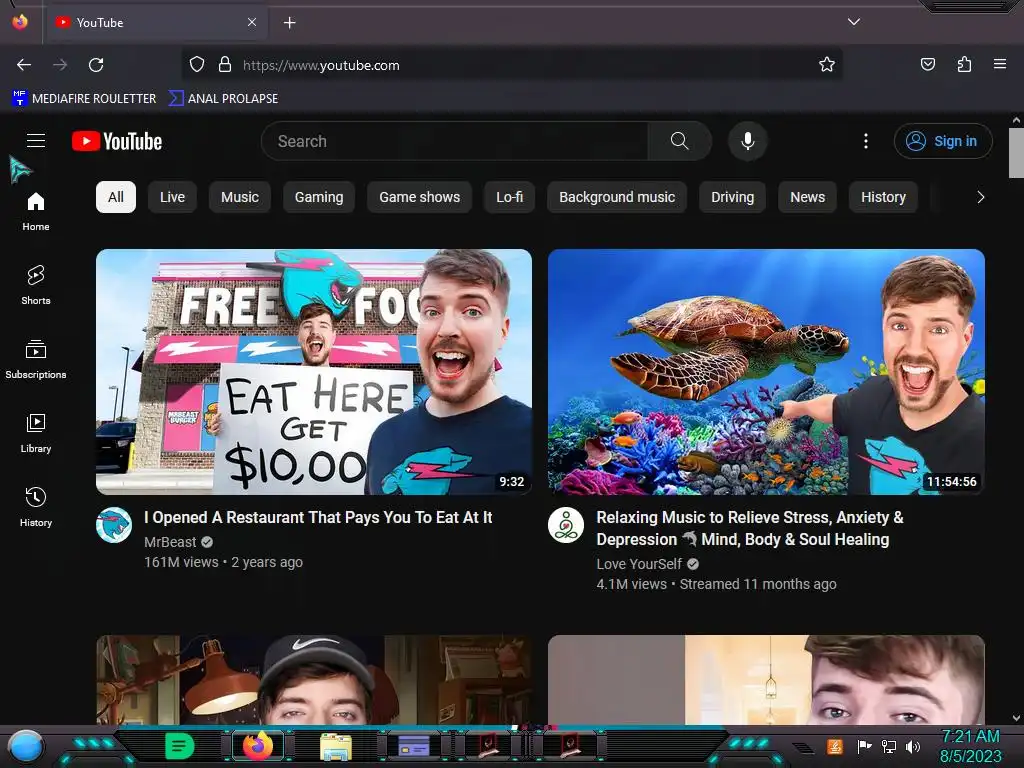
Task: Select the Gaming filter chip
Action: click(319, 197)
